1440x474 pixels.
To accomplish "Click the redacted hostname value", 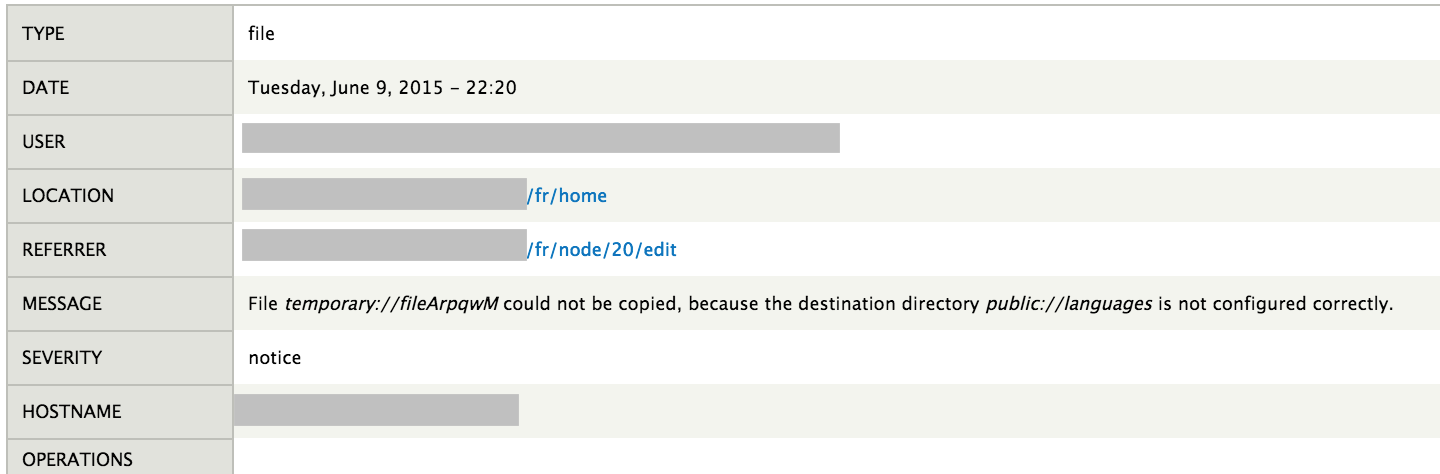I will click(376, 410).
